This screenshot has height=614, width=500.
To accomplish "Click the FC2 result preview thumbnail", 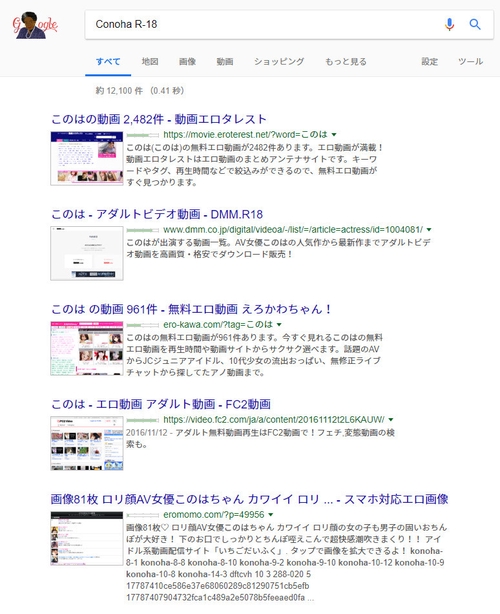I will 87,443.
